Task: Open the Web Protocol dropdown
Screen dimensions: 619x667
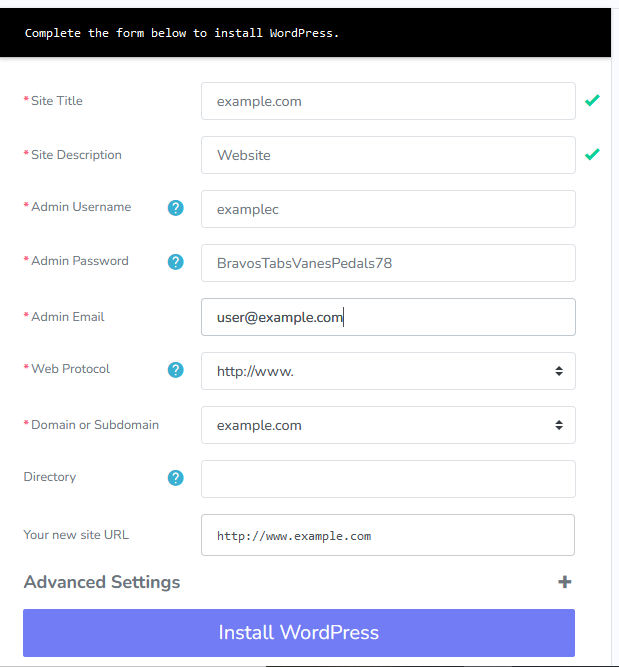Action: point(387,371)
